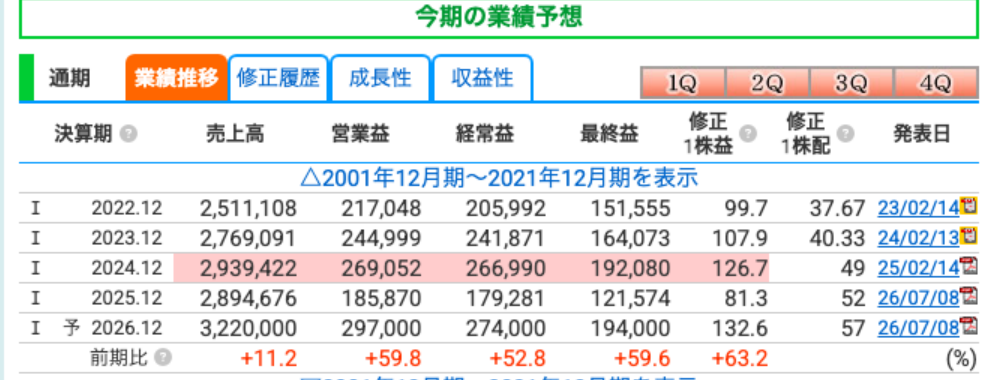Switch to the 修正履歴 tab
988x380 pixels.
tap(278, 78)
